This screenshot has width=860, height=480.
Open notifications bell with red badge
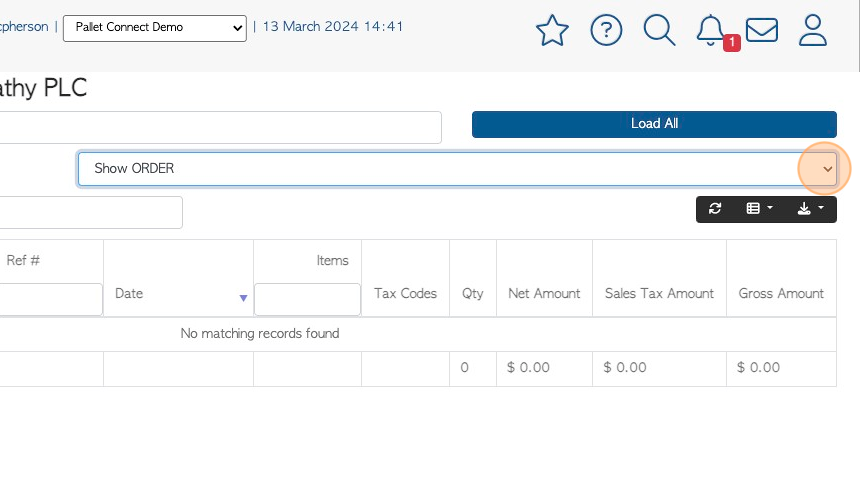pyautogui.click(x=712, y=31)
